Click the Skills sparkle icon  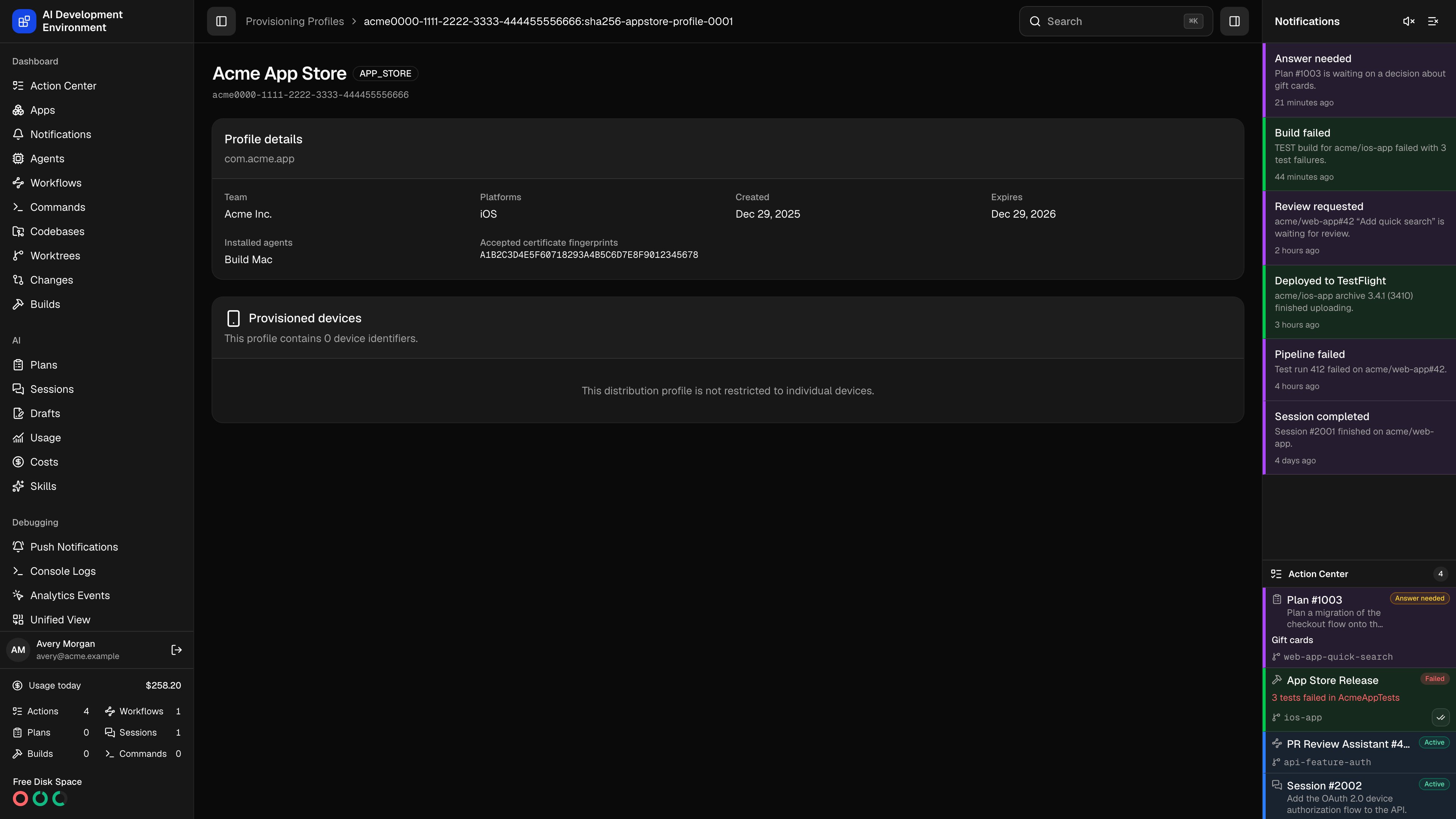(x=18, y=486)
